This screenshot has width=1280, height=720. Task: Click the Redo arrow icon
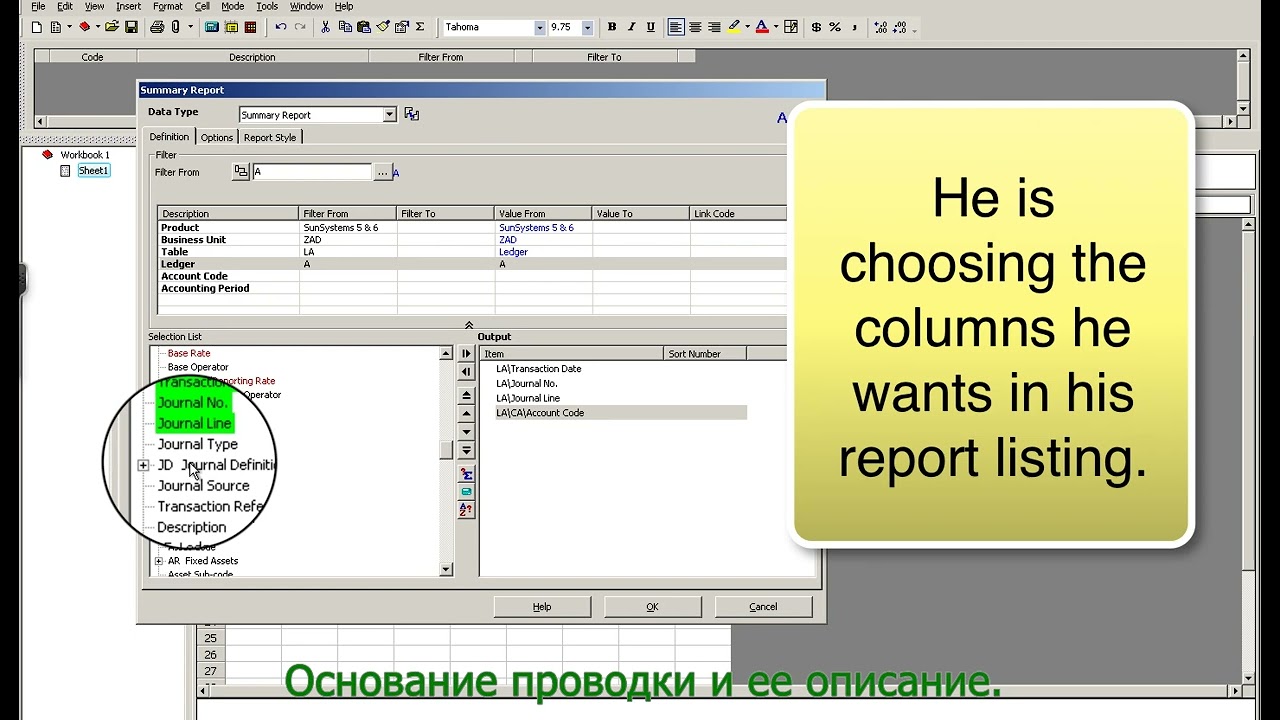(x=300, y=27)
